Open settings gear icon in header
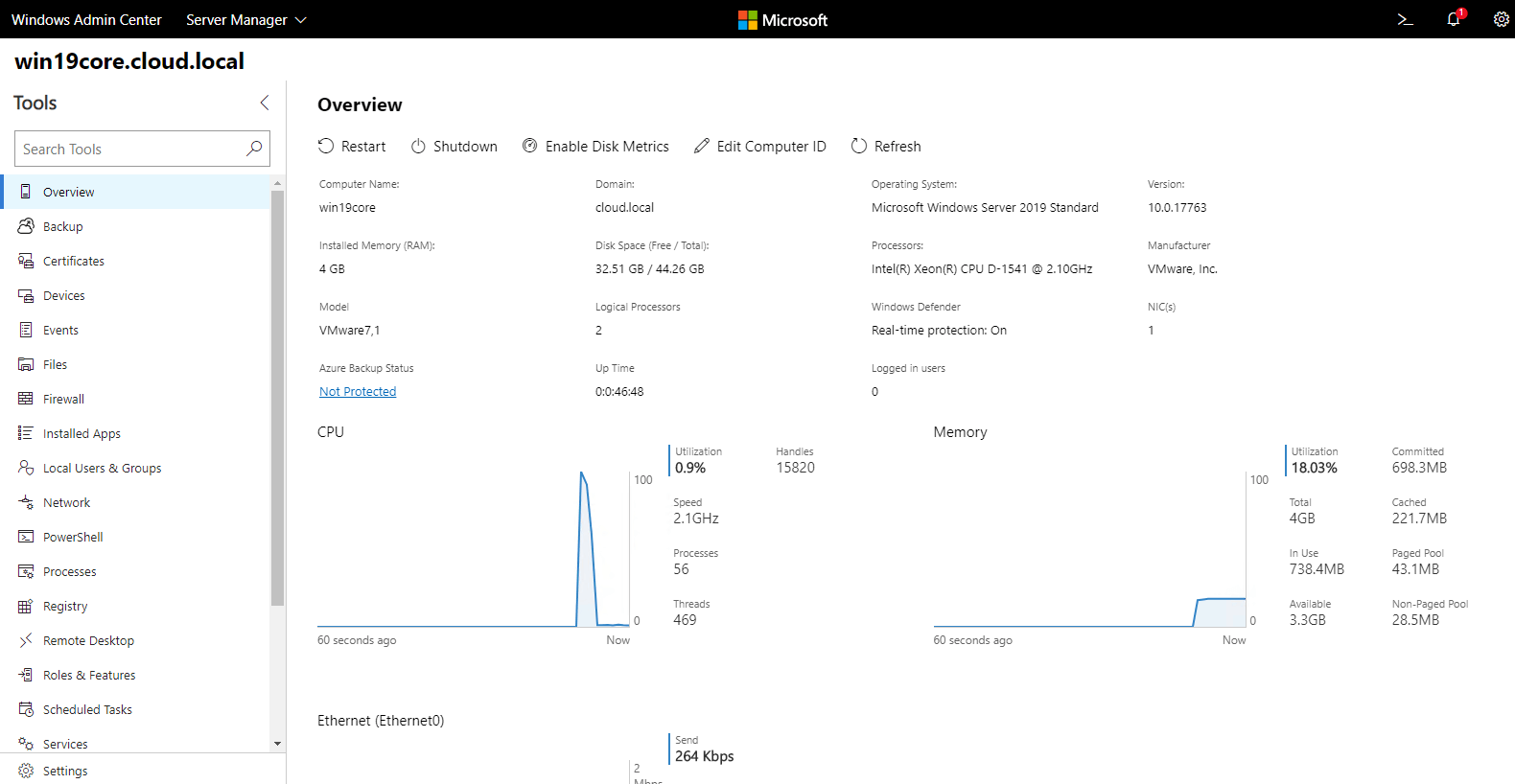This screenshot has width=1515, height=784. click(x=1502, y=19)
